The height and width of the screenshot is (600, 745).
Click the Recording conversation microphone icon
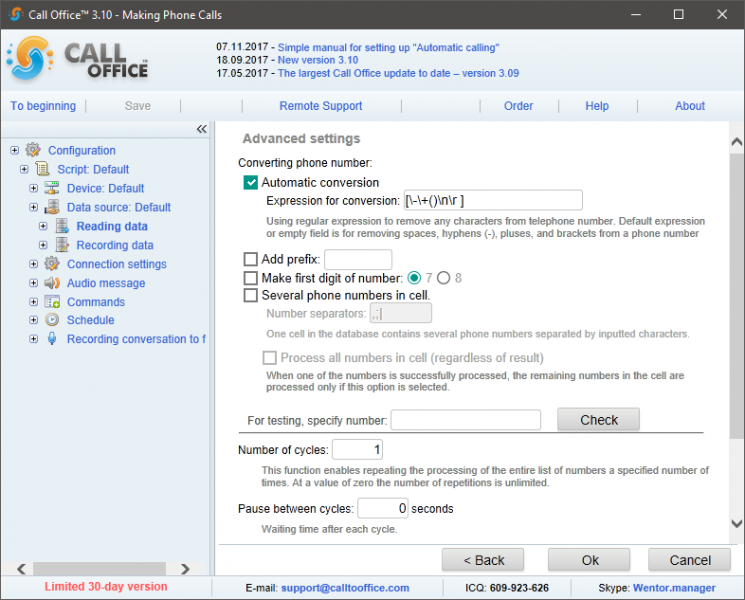click(x=52, y=339)
